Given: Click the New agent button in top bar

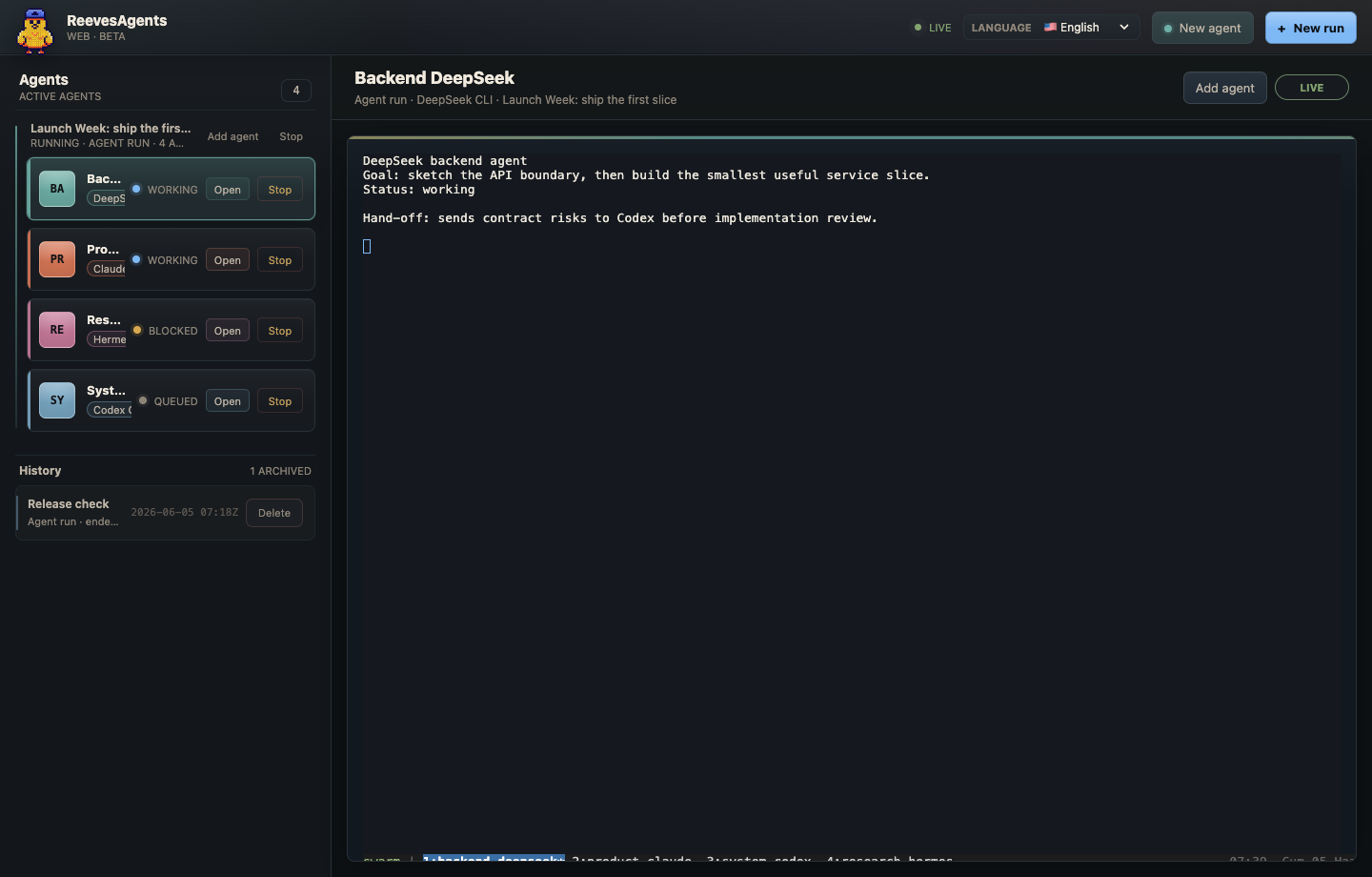Looking at the screenshot, I should 1202,28.
